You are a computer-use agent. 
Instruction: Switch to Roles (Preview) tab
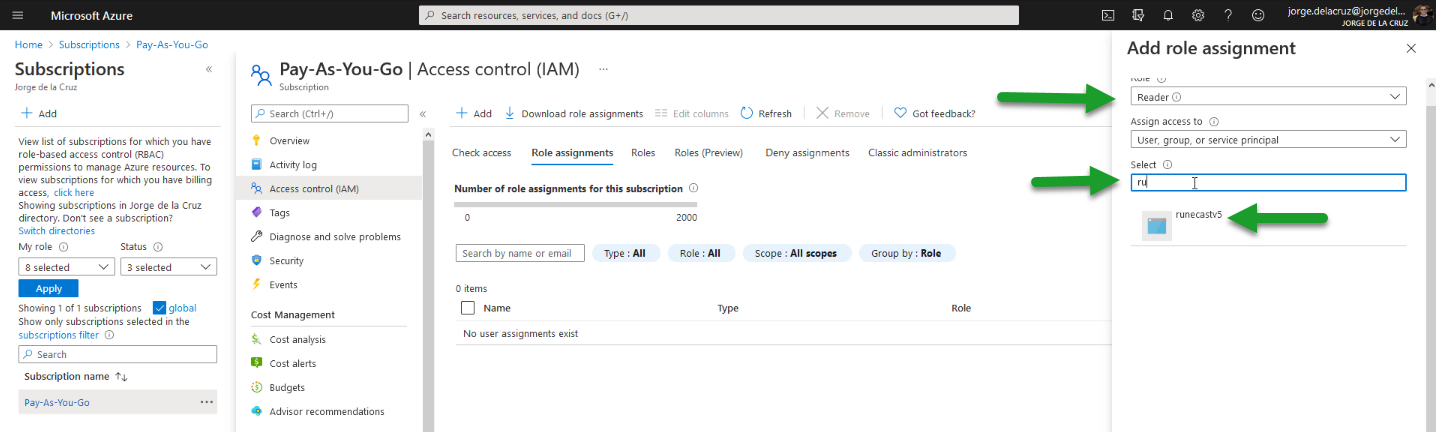pos(709,153)
